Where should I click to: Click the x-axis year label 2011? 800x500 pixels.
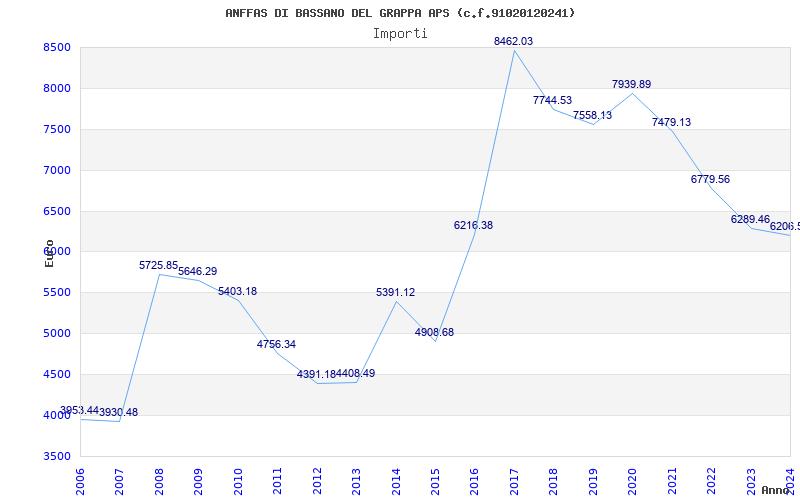pyautogui.click(x=278, y=481)
